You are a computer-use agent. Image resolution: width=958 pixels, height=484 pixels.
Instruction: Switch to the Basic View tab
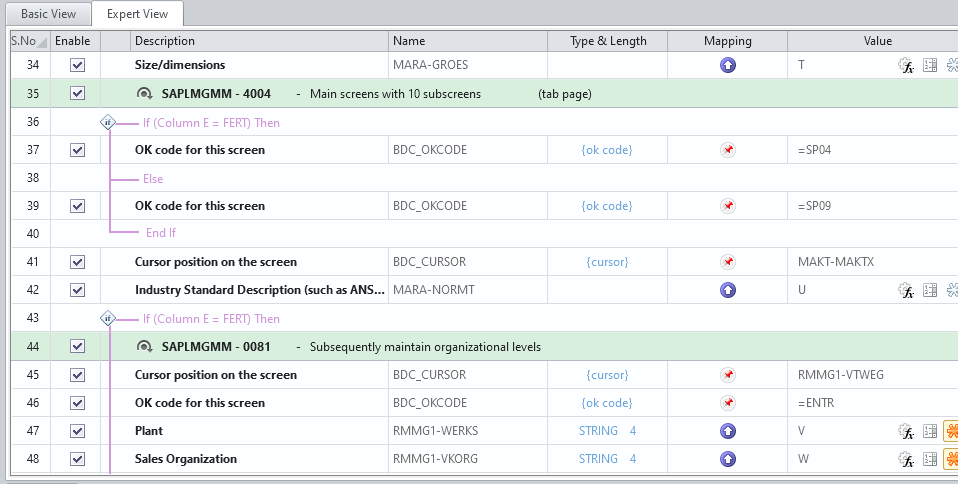click(46, 14)
